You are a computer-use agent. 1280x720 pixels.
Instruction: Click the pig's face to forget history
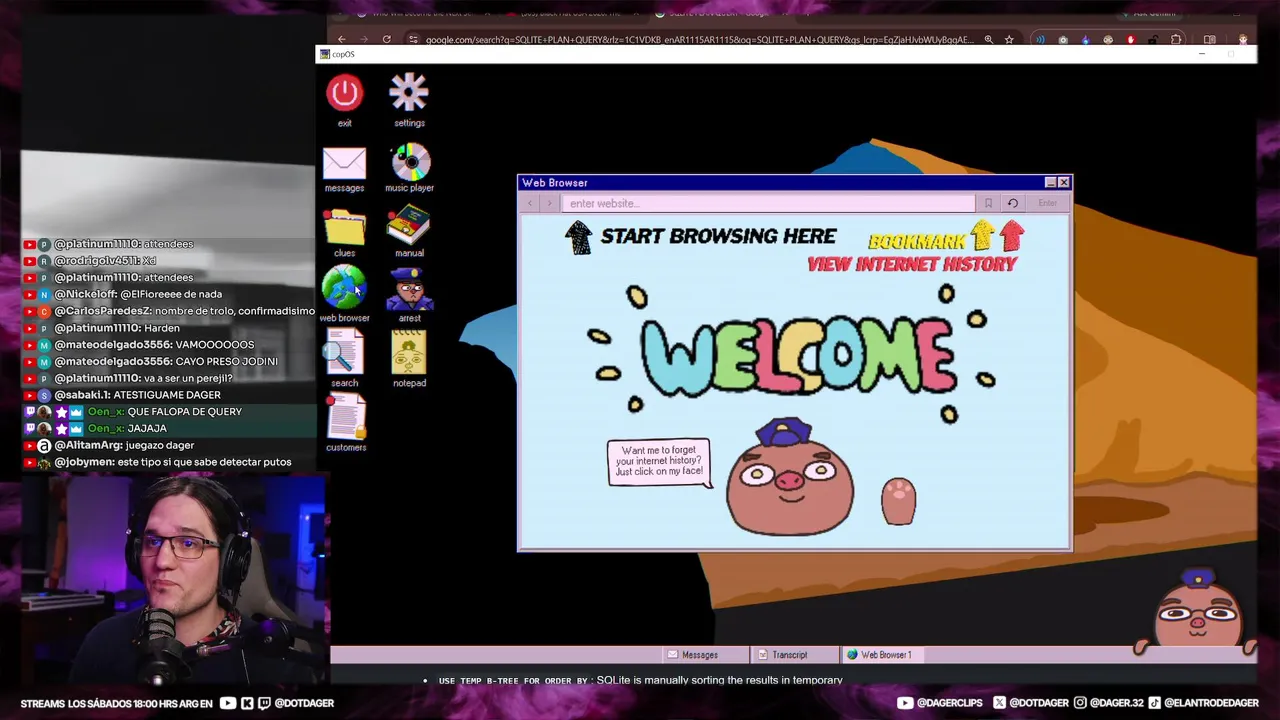pyautogui.click(x=789, y=481)
